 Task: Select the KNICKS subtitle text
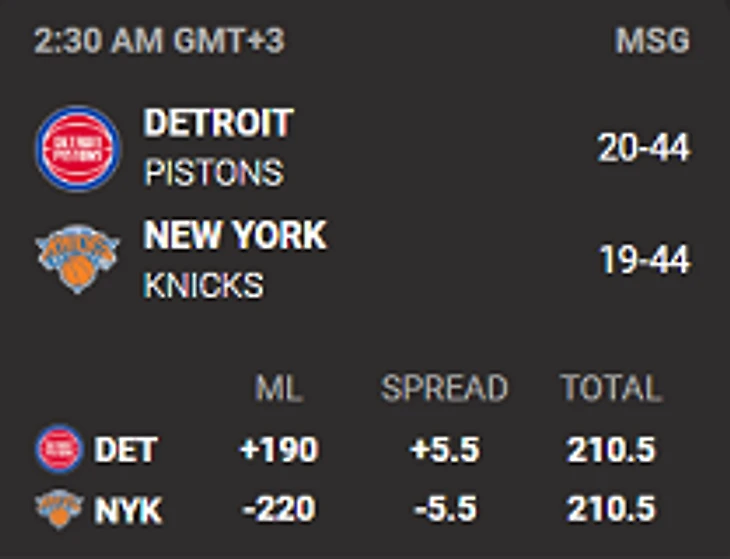pyautogui.click(x=203, y=285)
